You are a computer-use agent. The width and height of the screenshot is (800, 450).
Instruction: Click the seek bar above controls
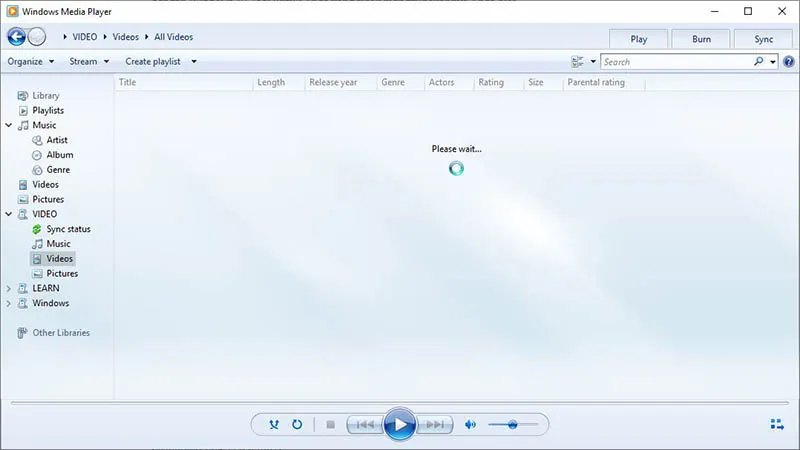pyautogui.click(x=399, y=403)
